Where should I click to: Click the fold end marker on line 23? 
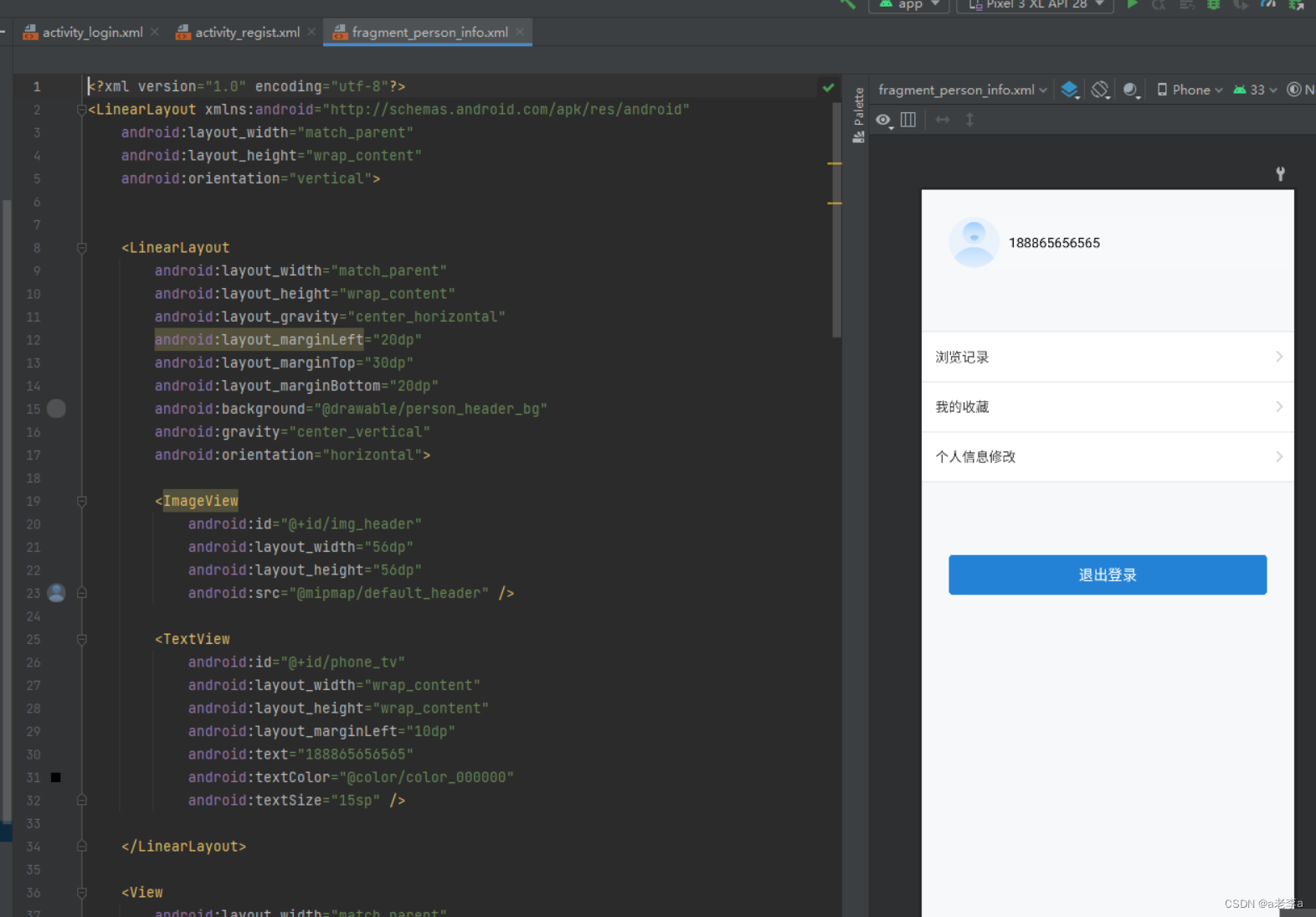82,593
